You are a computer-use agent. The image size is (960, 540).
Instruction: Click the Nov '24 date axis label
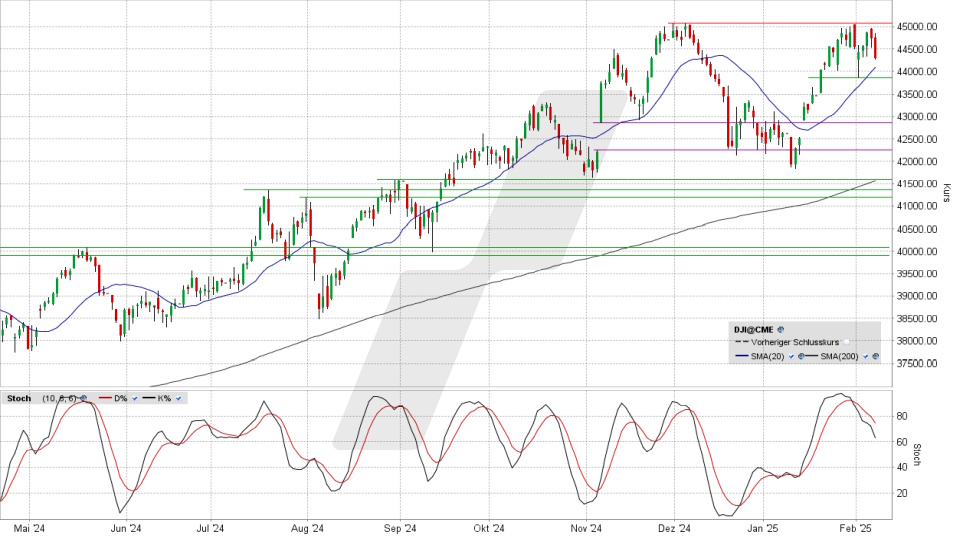[586, 528]
